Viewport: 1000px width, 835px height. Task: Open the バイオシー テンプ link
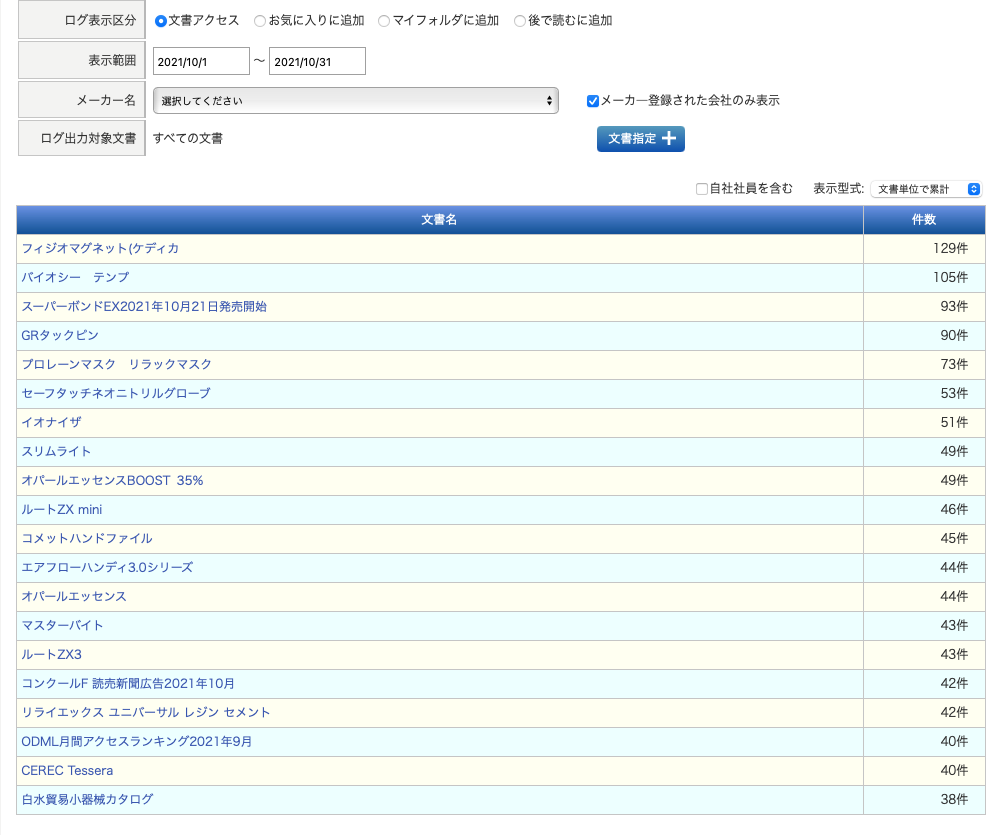tap(75, 277)
